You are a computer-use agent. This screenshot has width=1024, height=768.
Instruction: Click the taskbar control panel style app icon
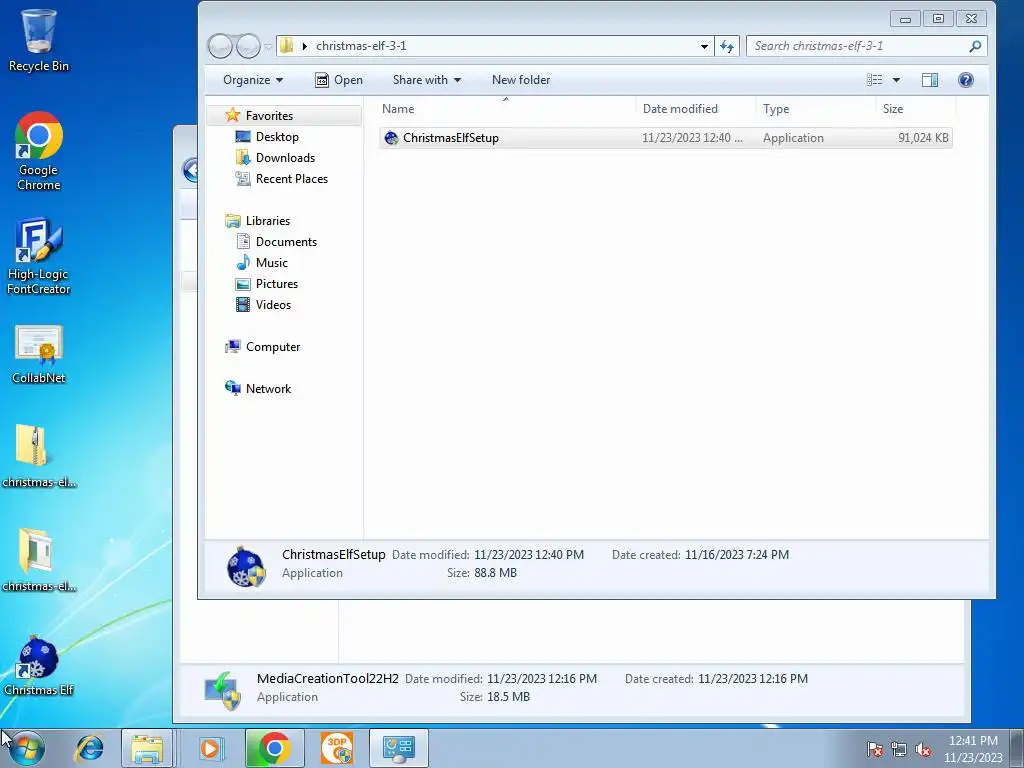point(399,748)
